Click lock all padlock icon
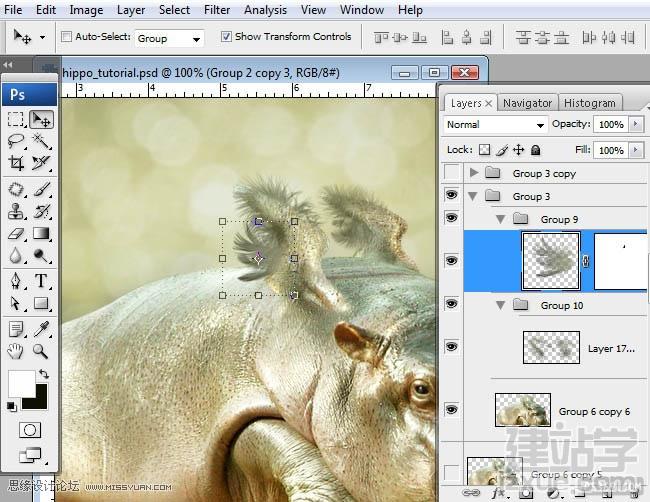Image resolution: width=650 pixels, height=502 pixels. click(536, 150)
